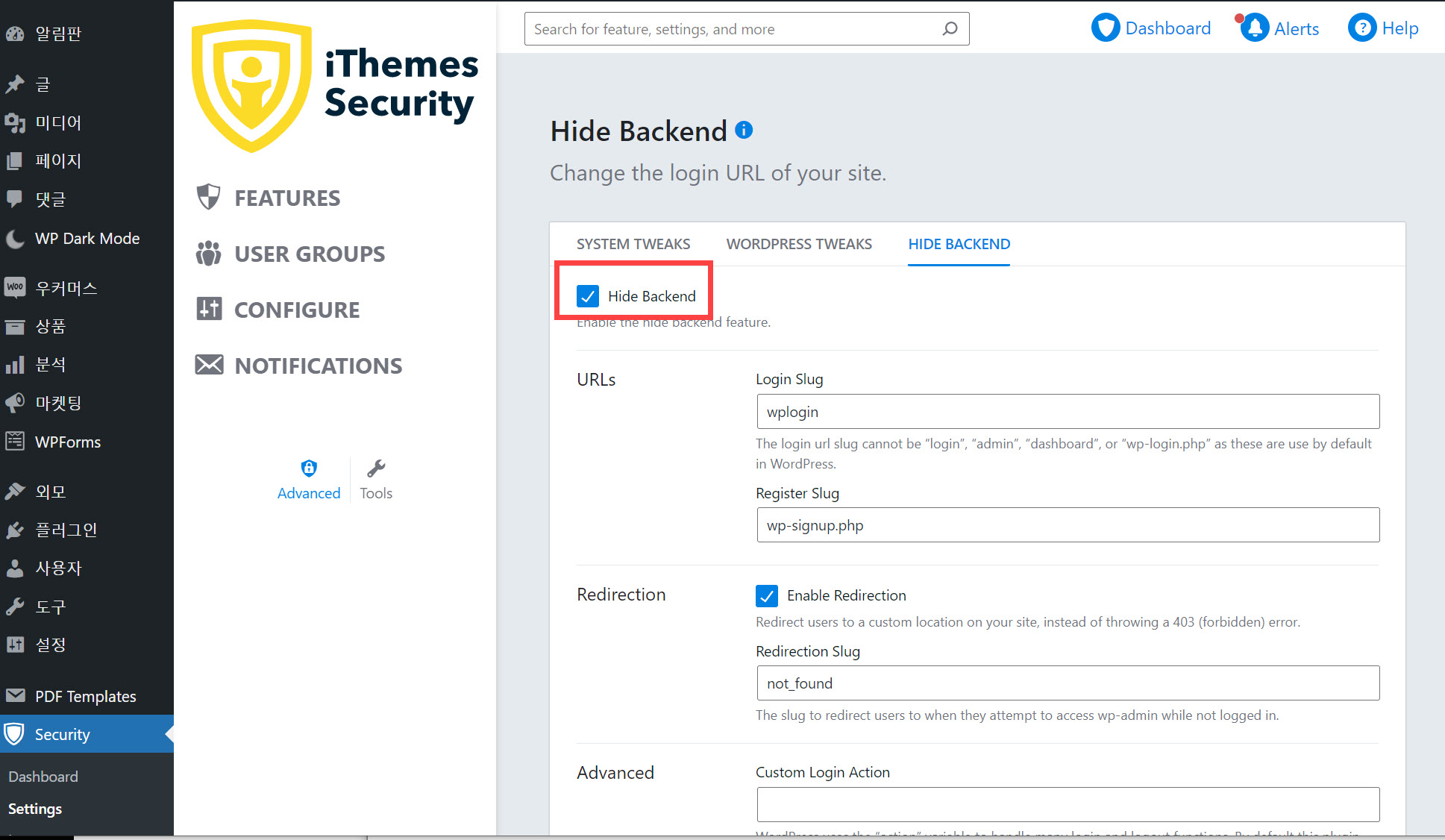Open Security Dashboard submenu link
The image size is (1445, 840).
[x=43, y=777]
